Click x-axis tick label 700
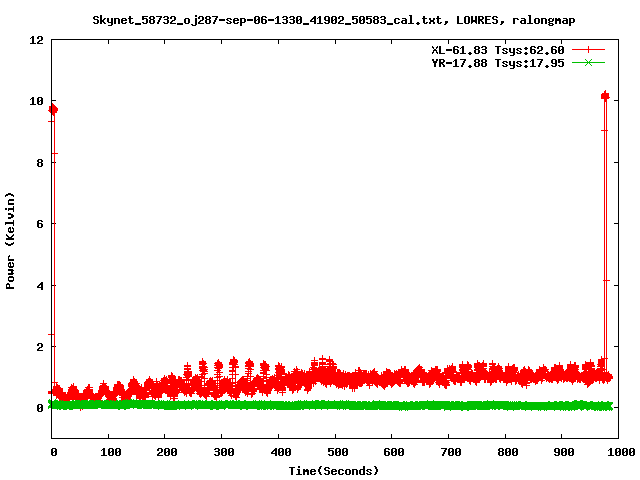The height and width of the screenshot is (480, 640). pyautogui.click(x=451, y=452)
